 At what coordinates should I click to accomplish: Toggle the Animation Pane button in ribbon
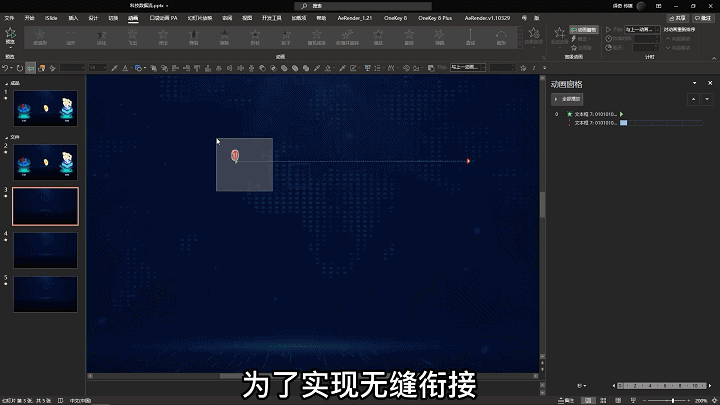[585, 30]
